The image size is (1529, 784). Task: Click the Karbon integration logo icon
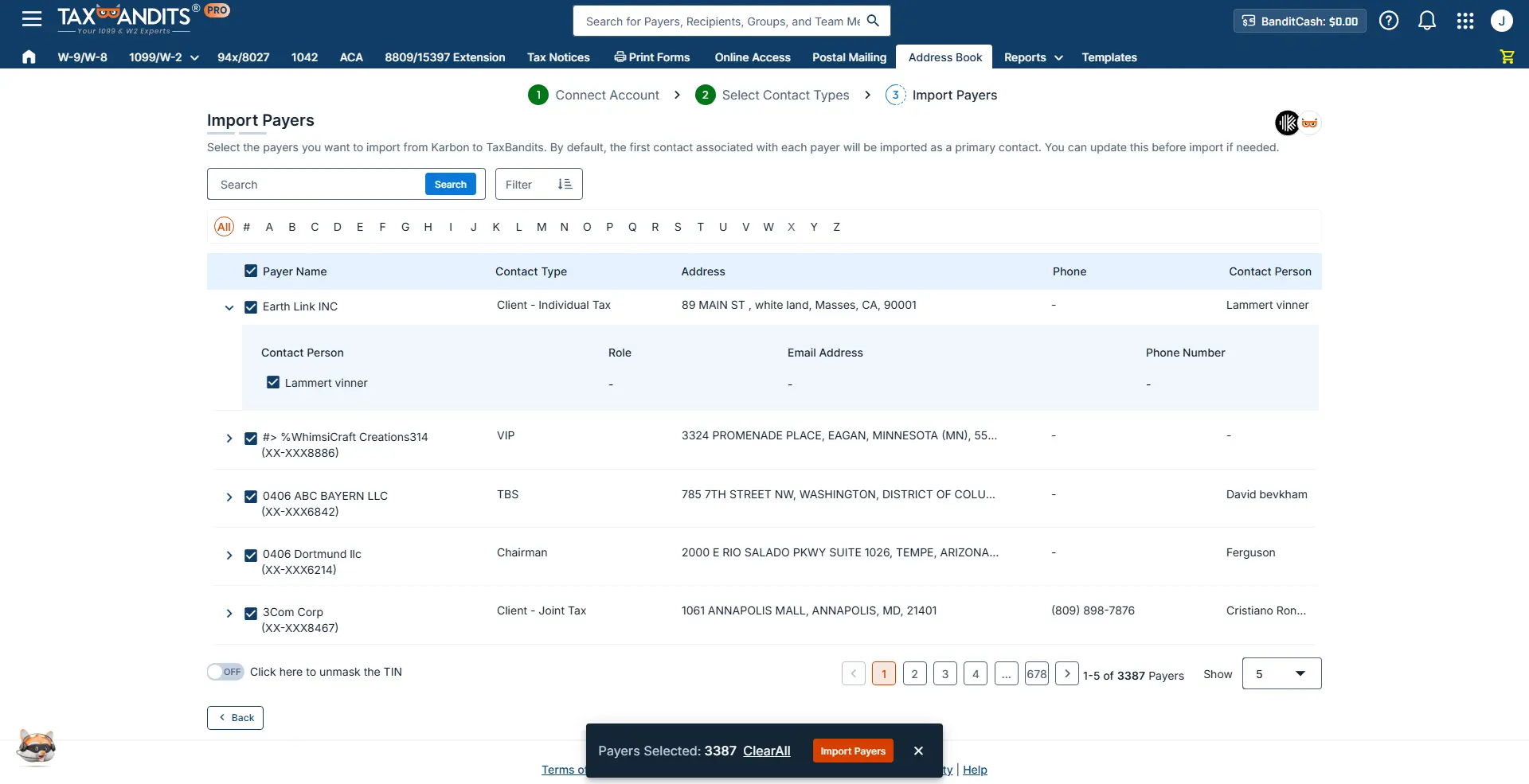coord(1287,123)
